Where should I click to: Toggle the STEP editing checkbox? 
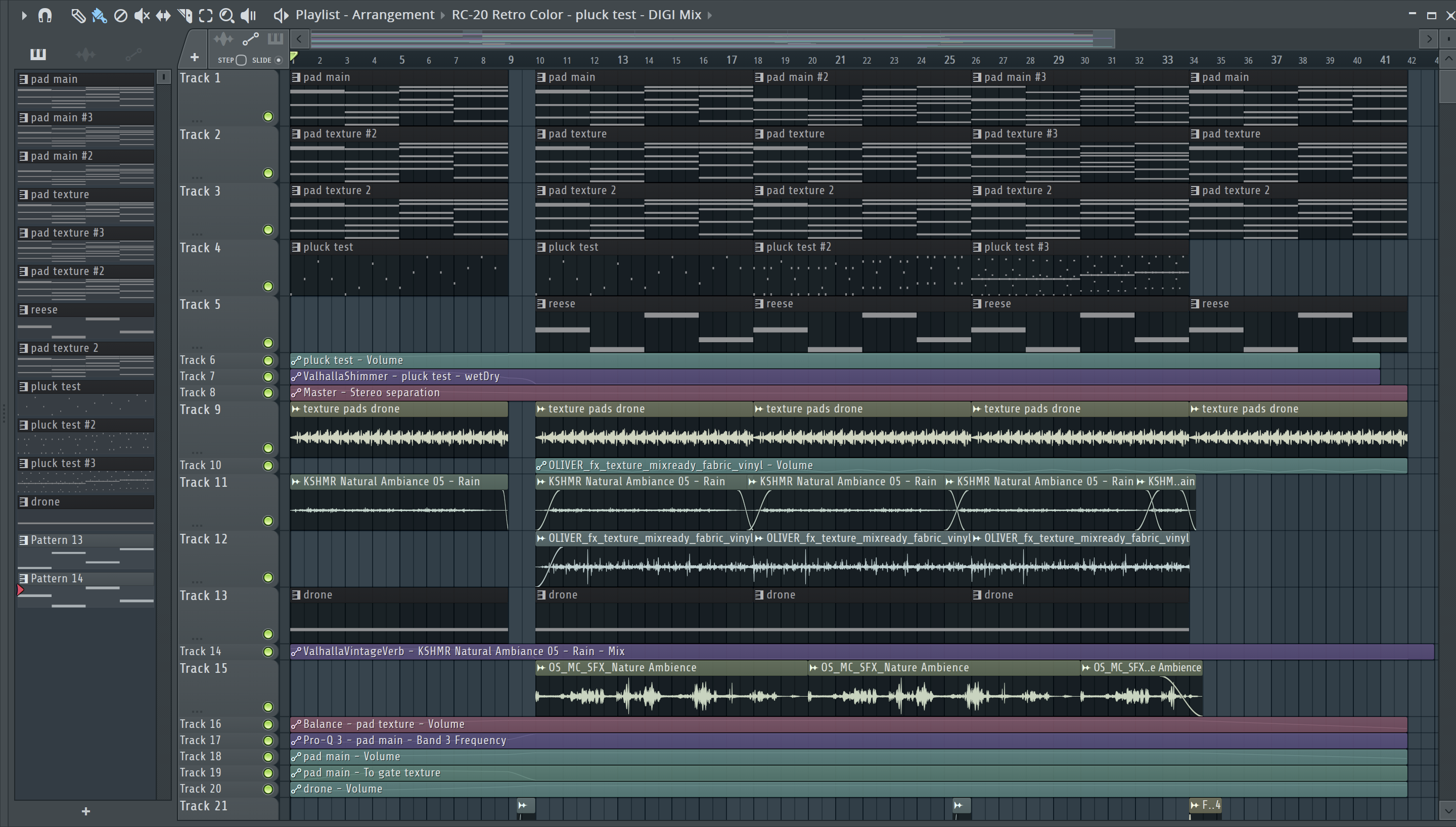pos(241,60)
